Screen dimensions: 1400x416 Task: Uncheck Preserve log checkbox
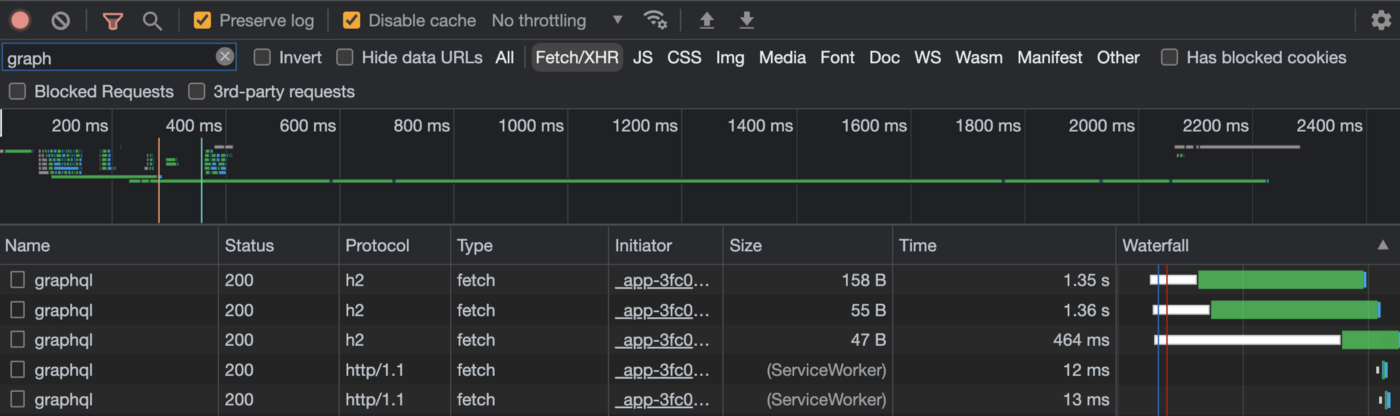(202, 20)
